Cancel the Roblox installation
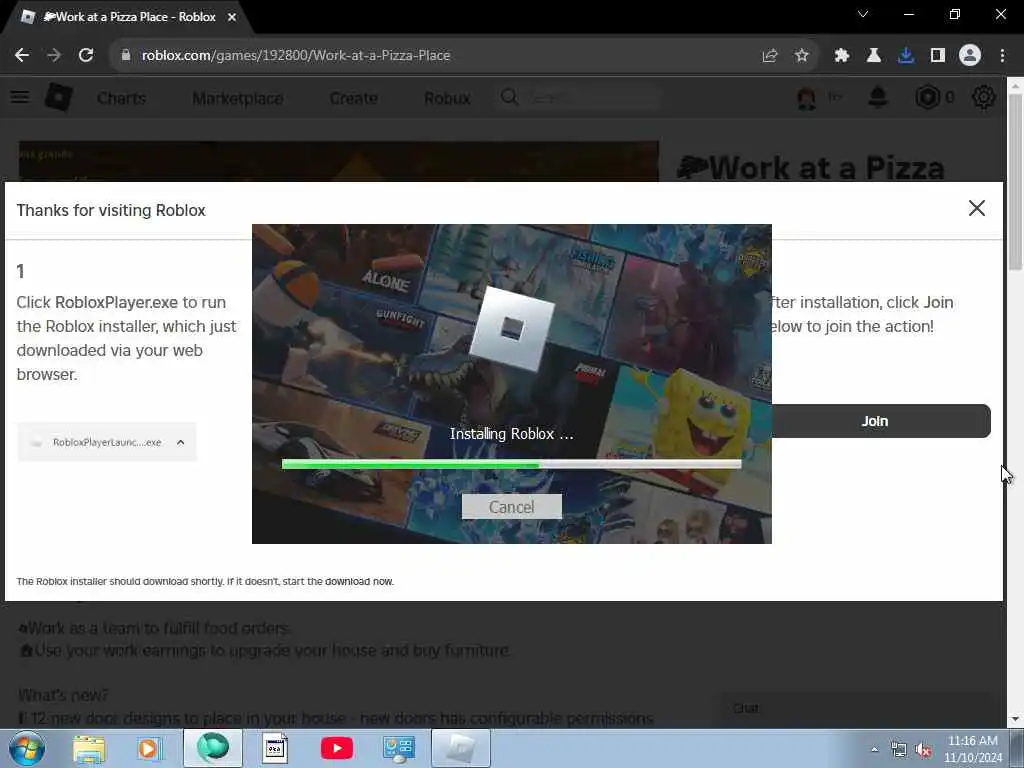The image size is (1024, 768). (511, 507)
